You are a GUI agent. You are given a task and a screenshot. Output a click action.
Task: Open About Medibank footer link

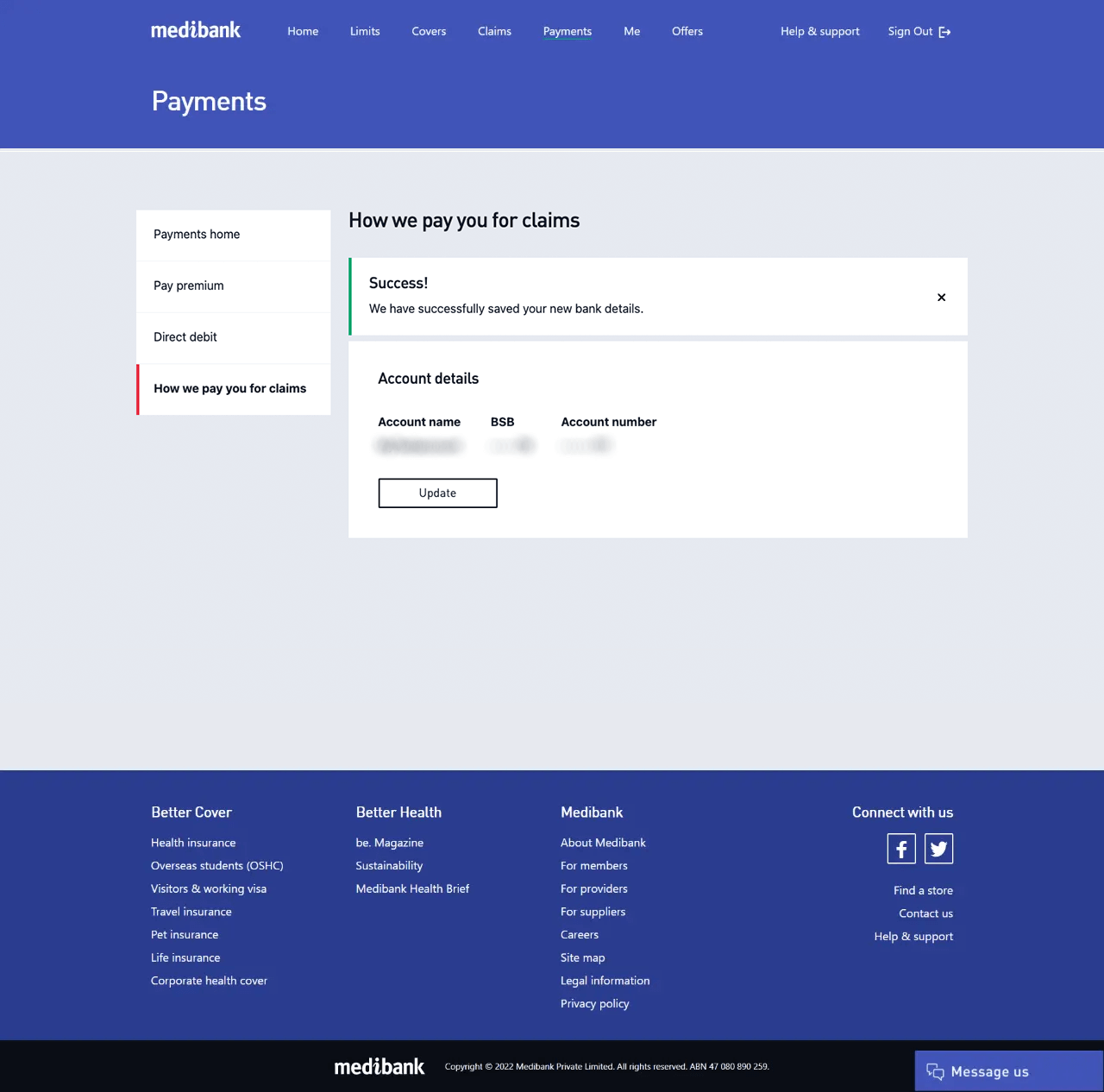[603, 843]
